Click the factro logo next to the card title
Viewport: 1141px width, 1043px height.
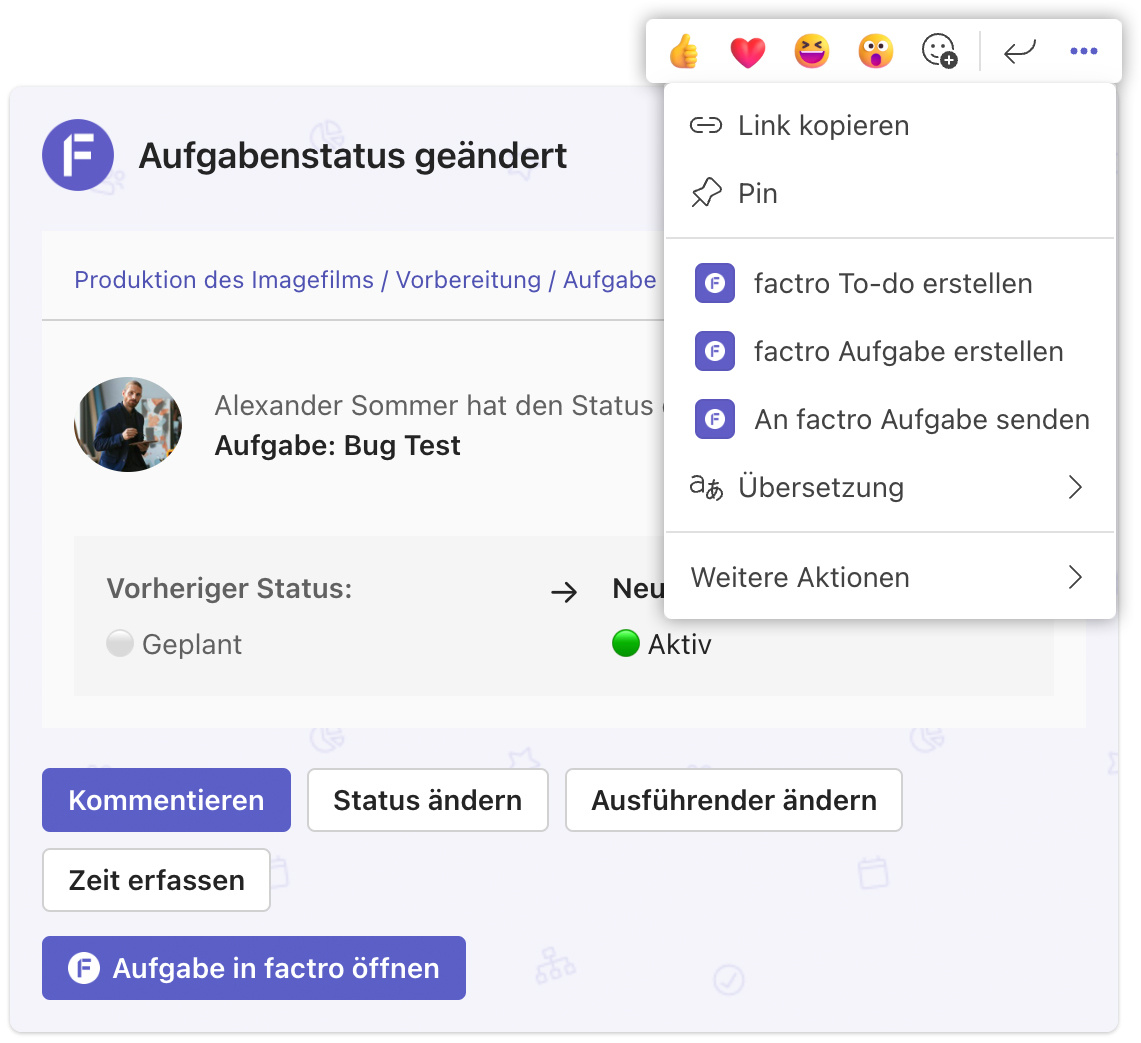(78, 155)
